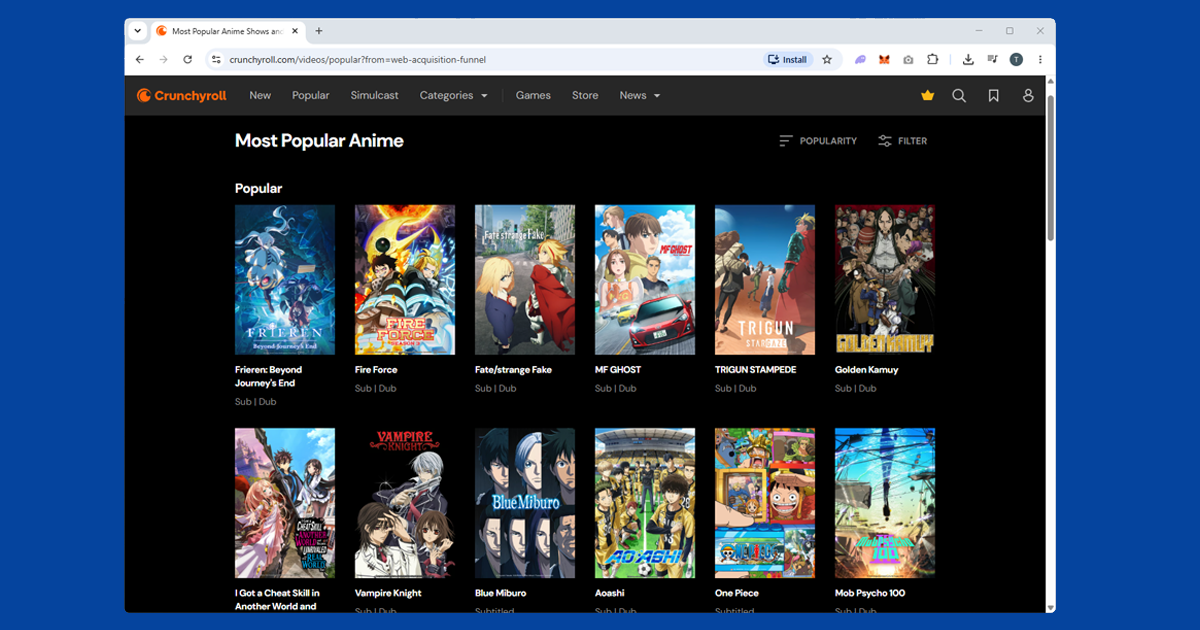Open the Crunchyroll premium crown icon
The height and width of the screenshot is (630, 1200).
(x=928, y=95)
